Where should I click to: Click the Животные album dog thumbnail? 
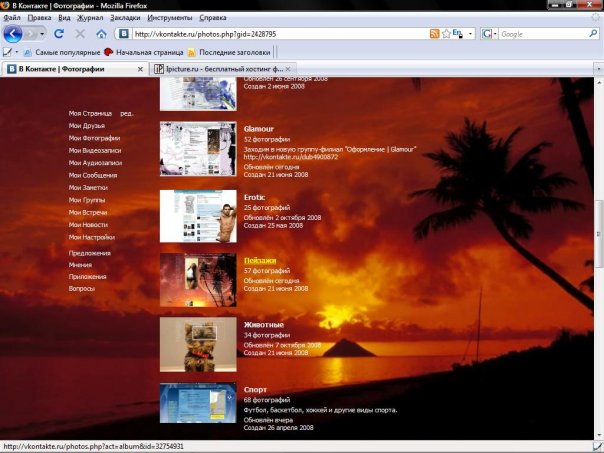198,345
